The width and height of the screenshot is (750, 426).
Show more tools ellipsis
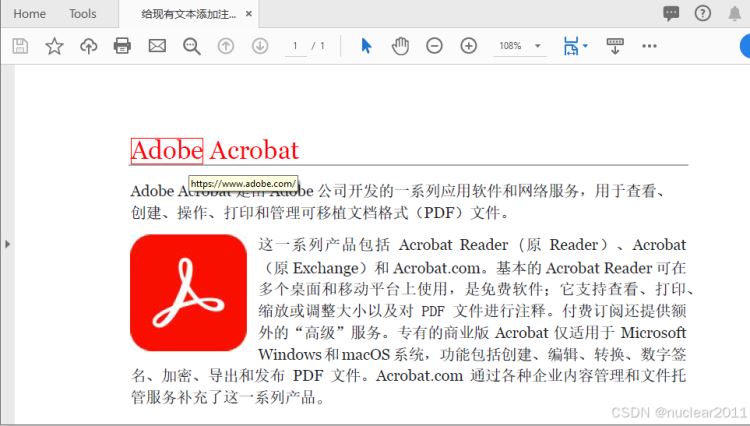pyautogui.click(x=649, y=46)
